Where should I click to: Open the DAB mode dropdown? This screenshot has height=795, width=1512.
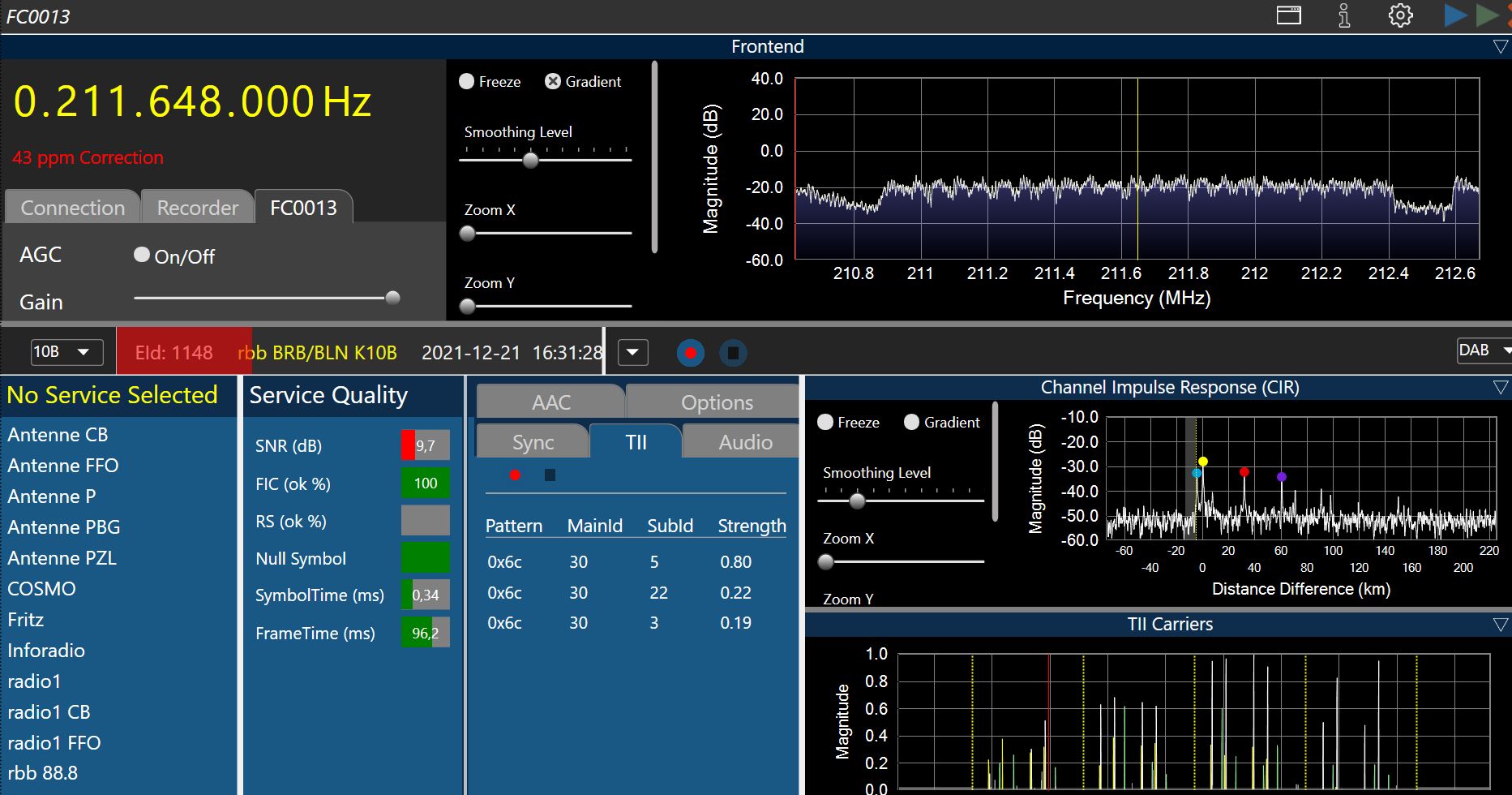click(1484, 350)
